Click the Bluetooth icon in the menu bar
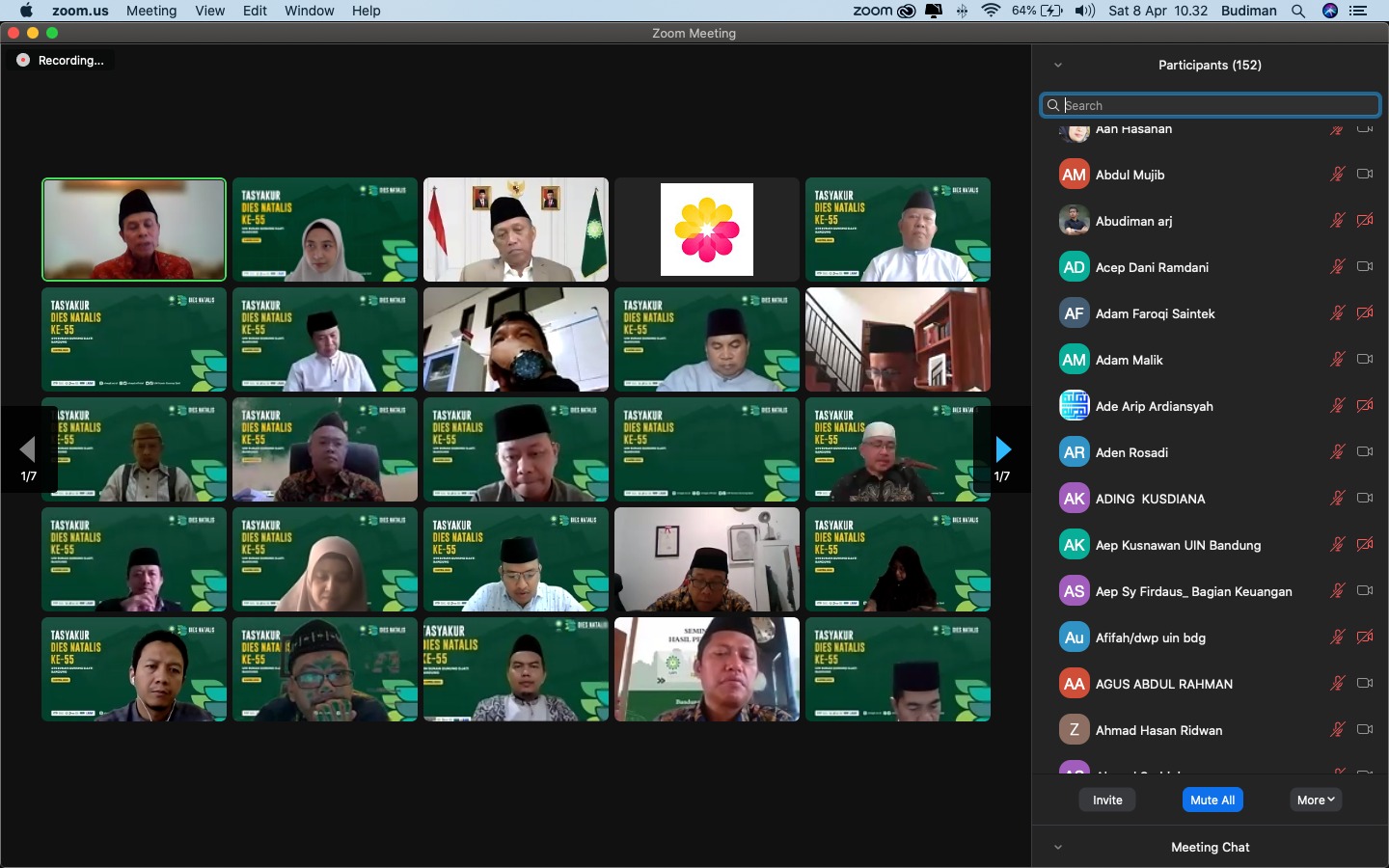1389x868 pixels. click(962, 11)
